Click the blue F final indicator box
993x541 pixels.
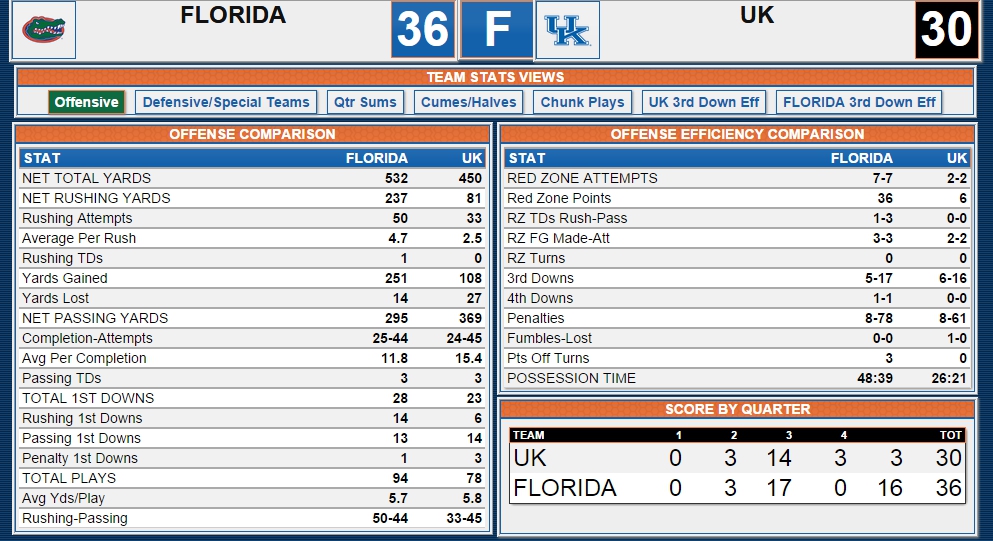pos(496,30)
